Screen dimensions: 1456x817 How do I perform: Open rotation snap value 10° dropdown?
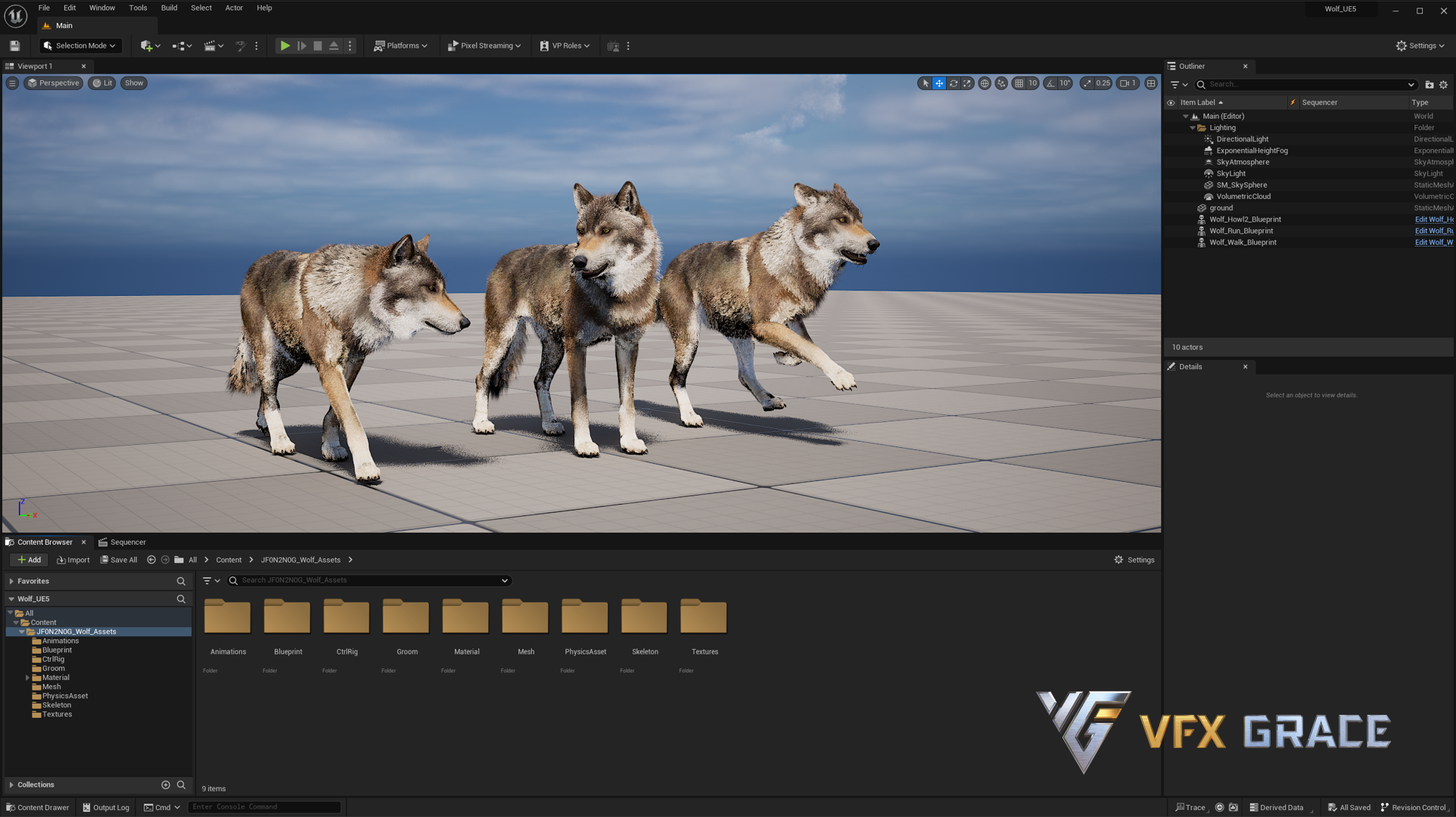point(1064,83)
